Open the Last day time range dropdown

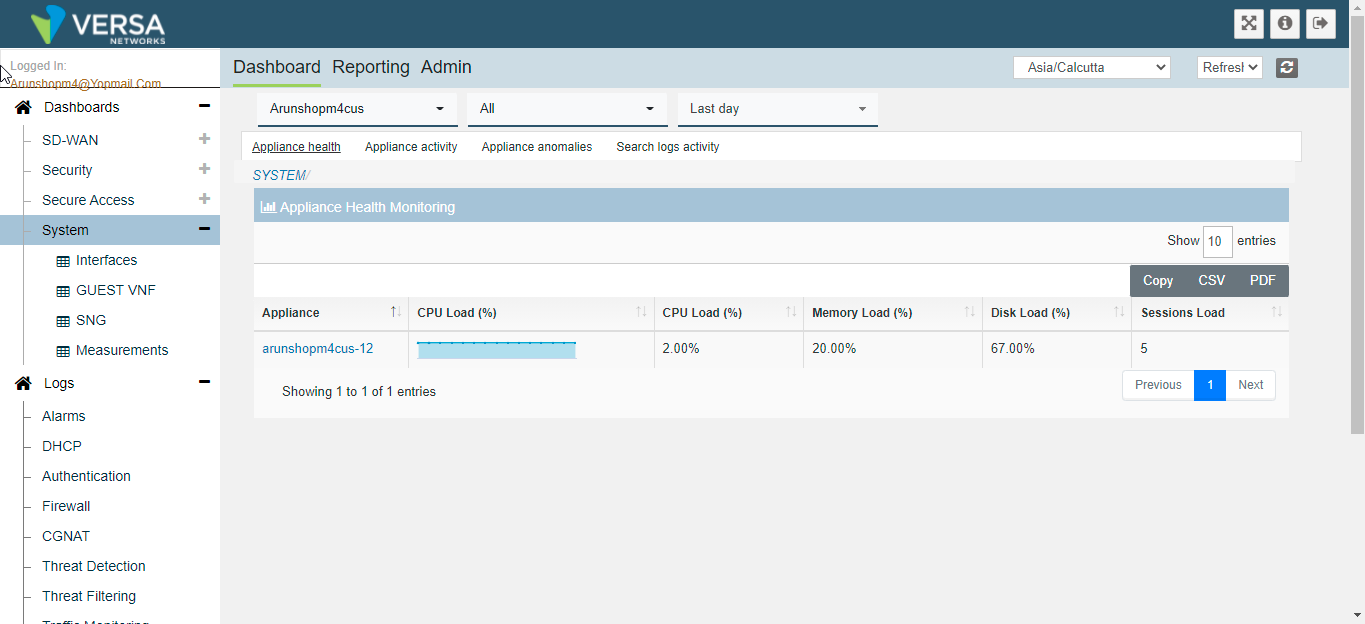pyautogui.click(x=777, y=108)
